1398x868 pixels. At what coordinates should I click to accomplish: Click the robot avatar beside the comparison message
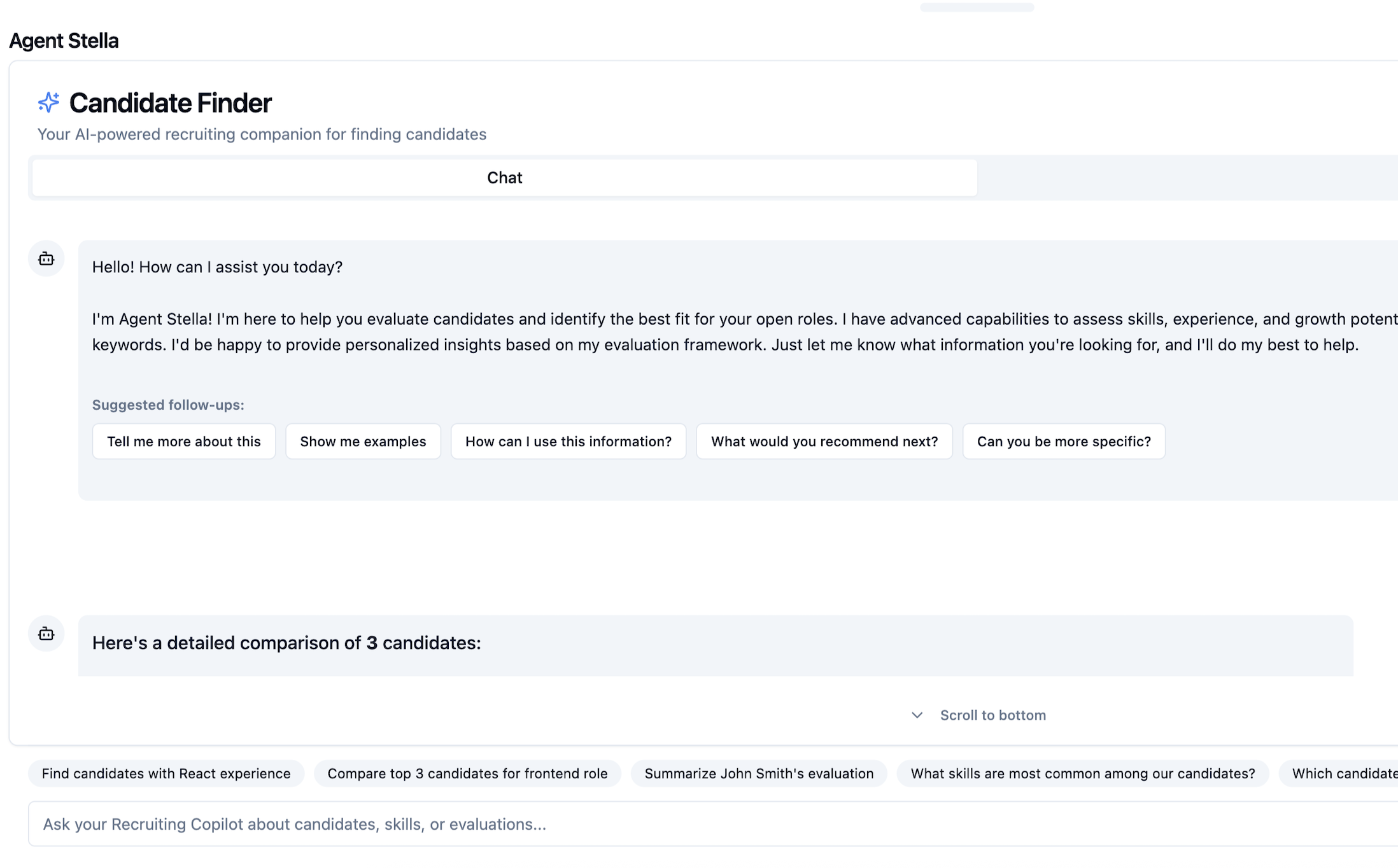pos(46,634)
